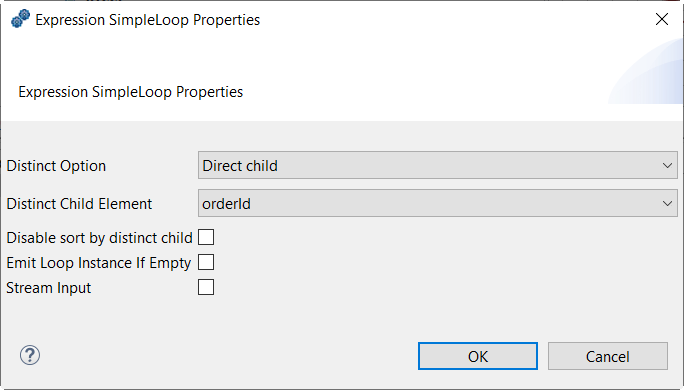Enable Disable sort by distinct child checkbox
The width and height of the screenshot is (684, 390).
(x=206, y=237)
